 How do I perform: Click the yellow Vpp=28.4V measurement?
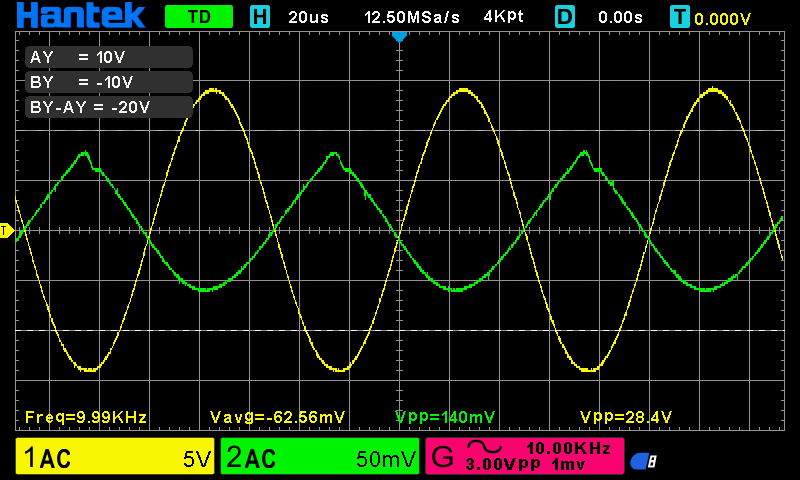click(x=626, y=417)
